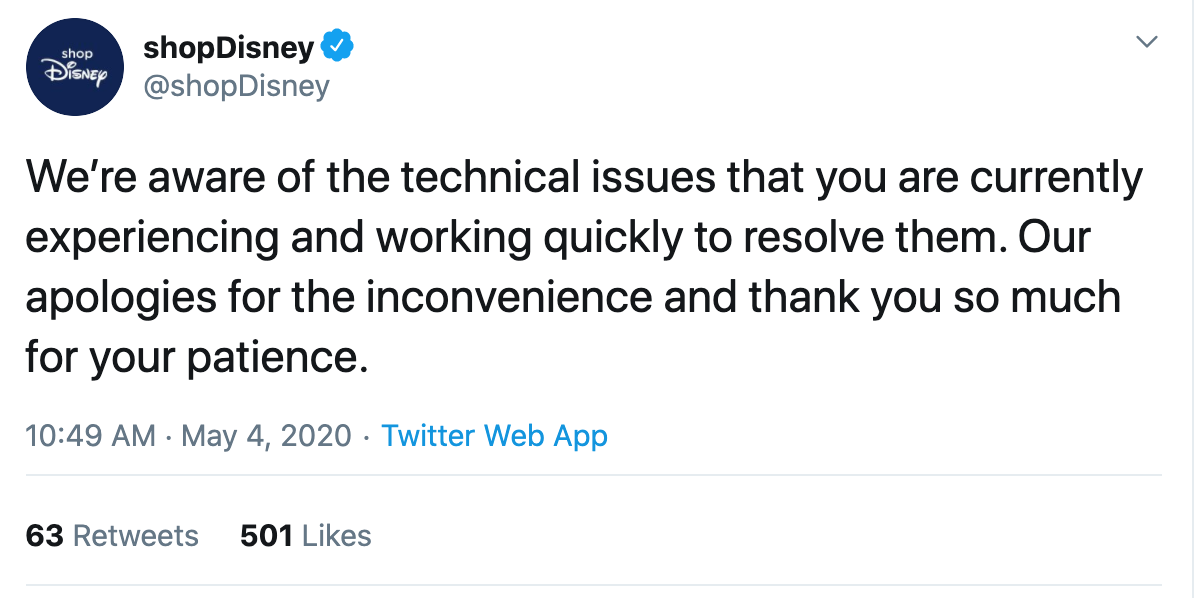Open the shopDisney display name link
1194x598 pixels.
tap(229, 47)
